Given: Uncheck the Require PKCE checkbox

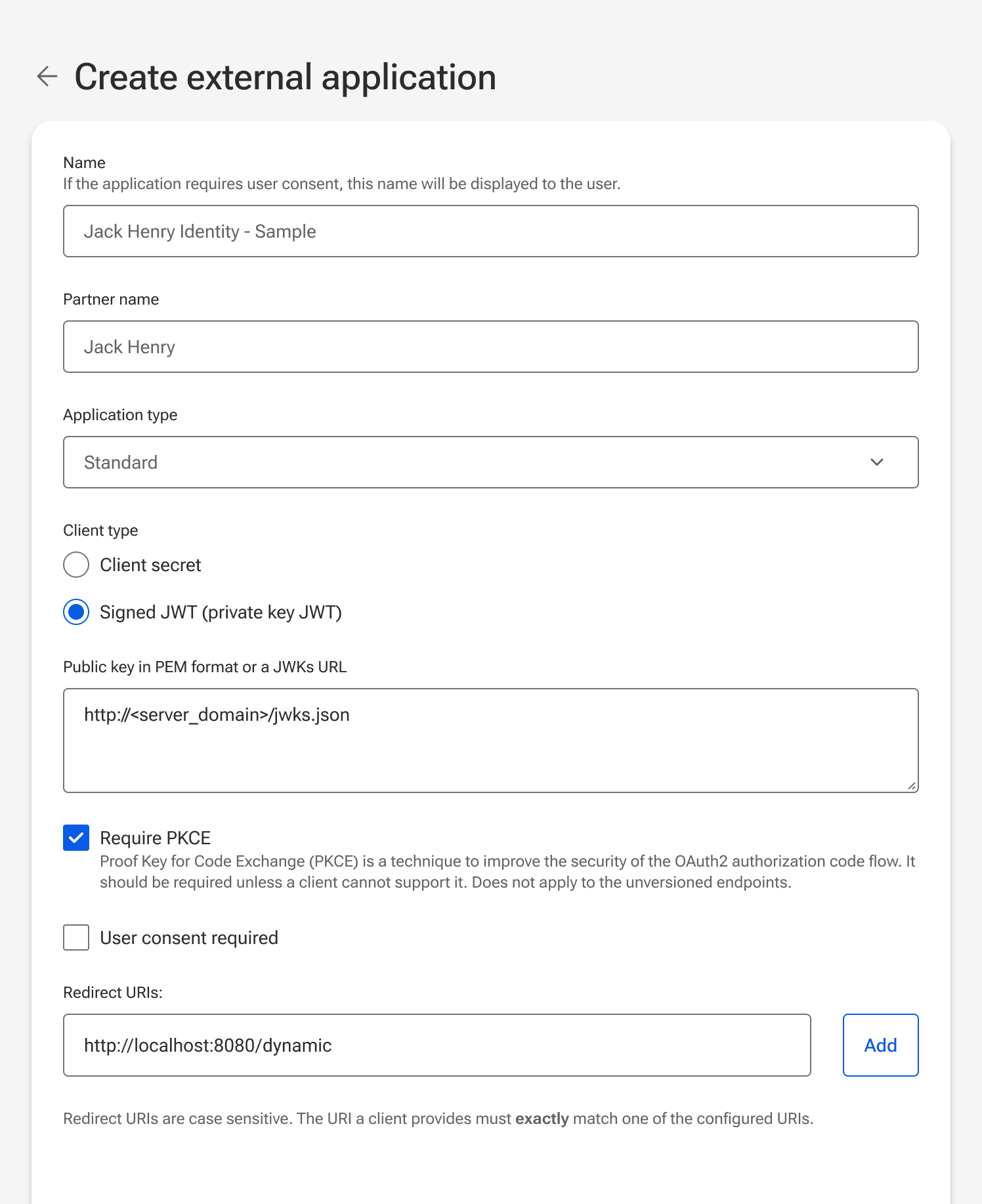Looking at the screenshot, I should (x=75, y=838).
